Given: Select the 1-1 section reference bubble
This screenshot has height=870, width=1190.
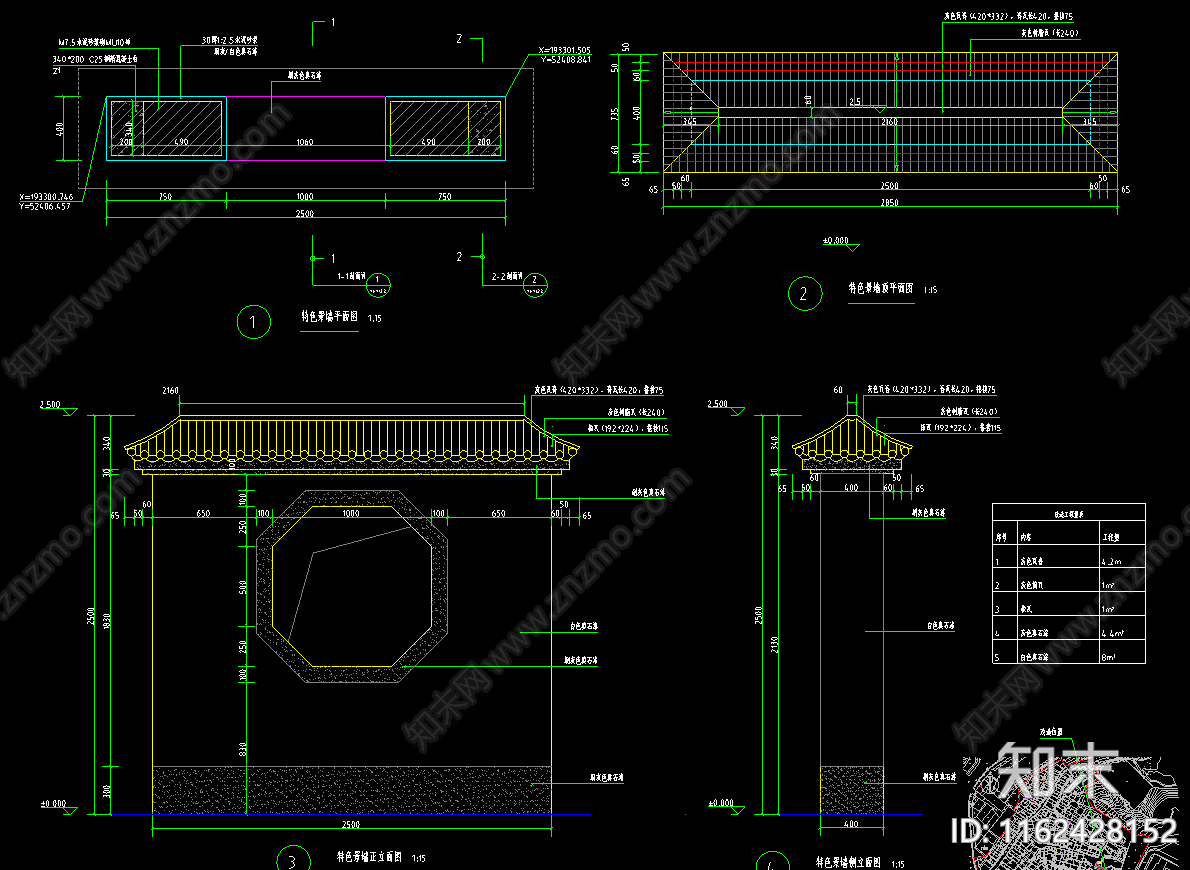Looking at the screenshot, I should pos(379,282).
